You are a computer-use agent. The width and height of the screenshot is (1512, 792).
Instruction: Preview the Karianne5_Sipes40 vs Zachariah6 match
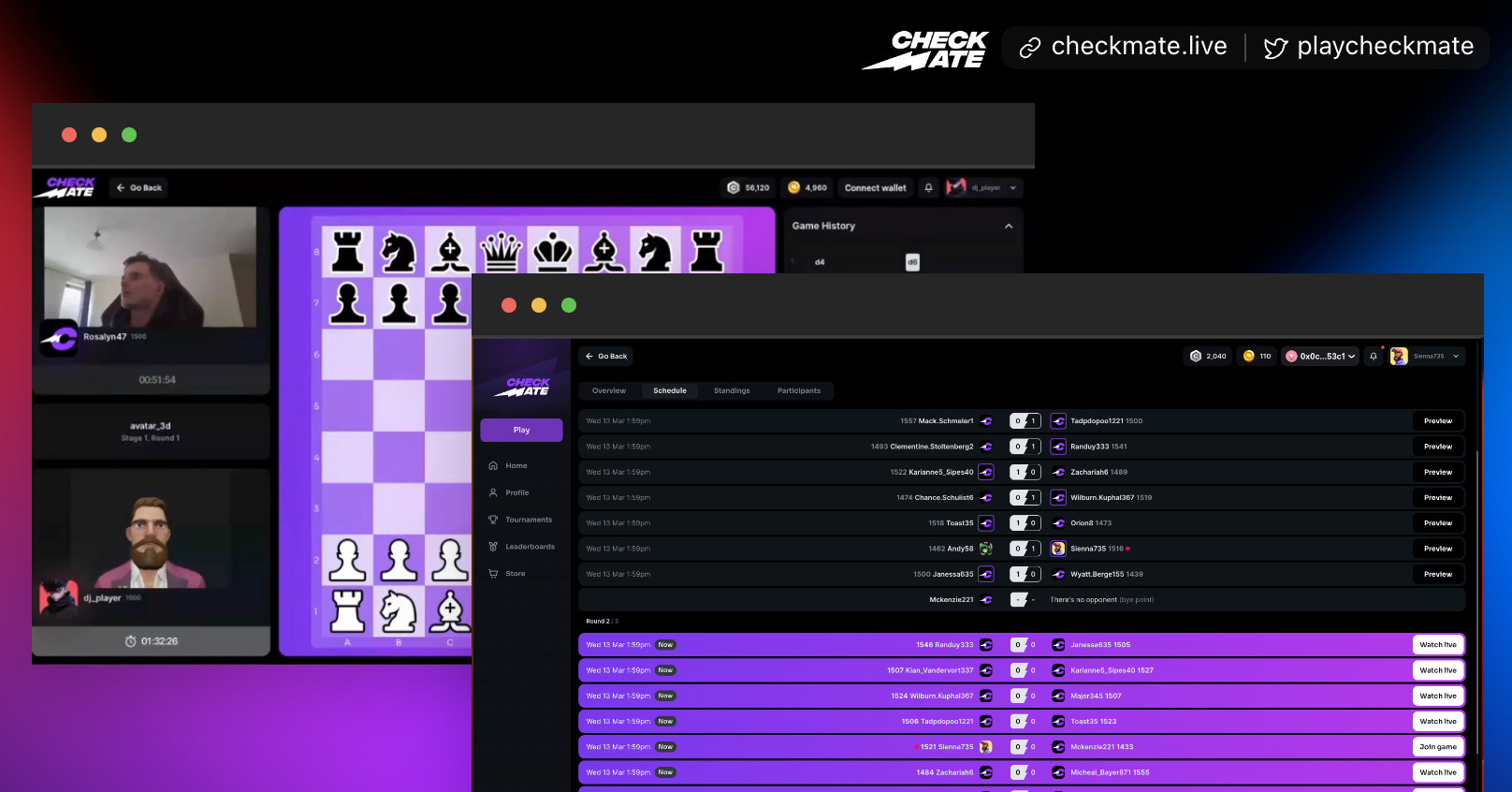click(x=1438, y=473)
